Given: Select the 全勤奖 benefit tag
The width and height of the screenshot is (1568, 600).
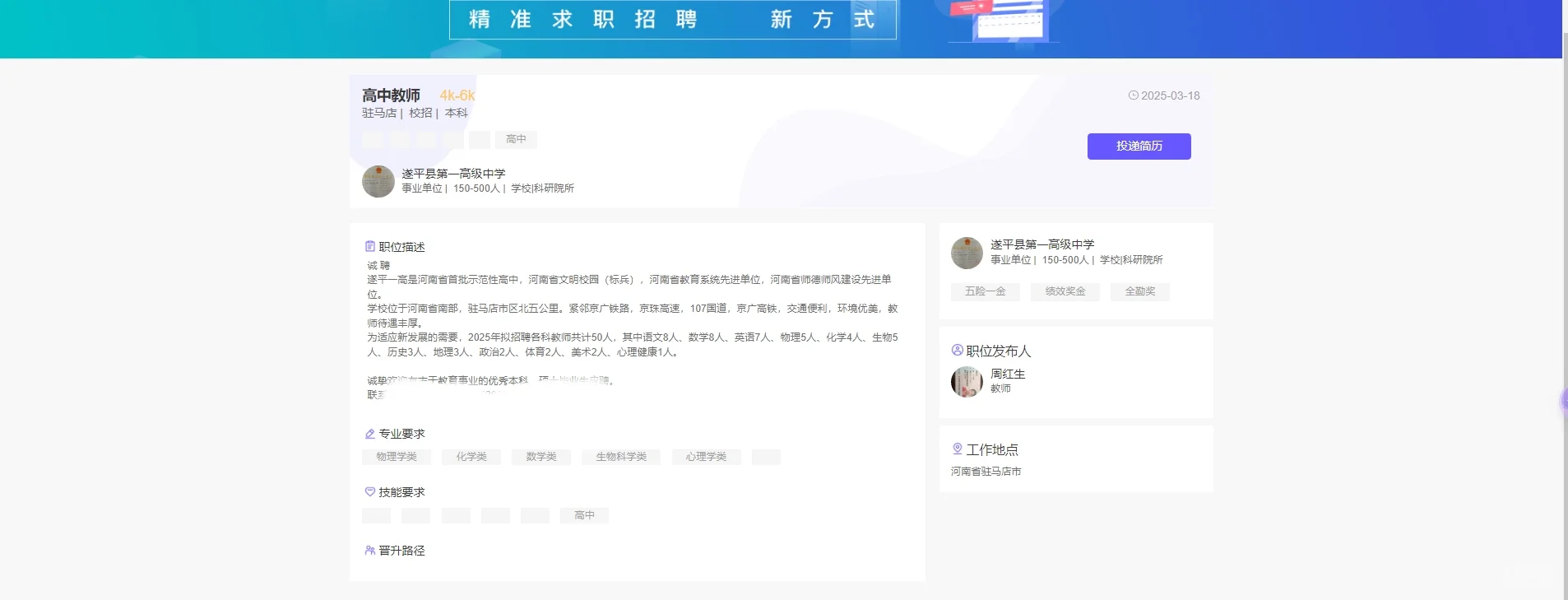Looking at the screenshot, I should 1140,291.
